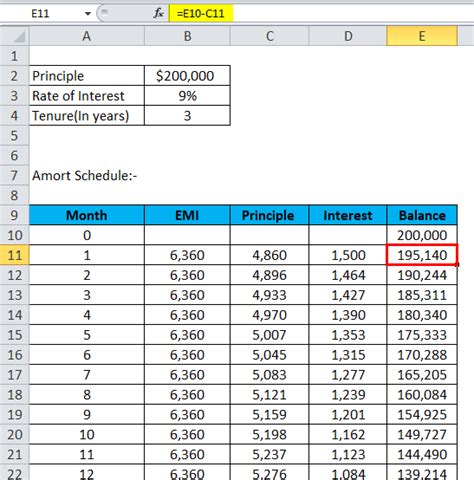Click the 'Balance' table header
The height and width of the screenshot is (480, 474).
coord(422,215)
